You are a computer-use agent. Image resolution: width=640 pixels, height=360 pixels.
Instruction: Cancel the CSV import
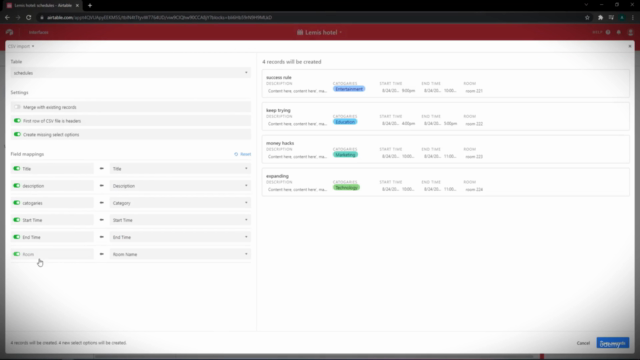(583, 343)
